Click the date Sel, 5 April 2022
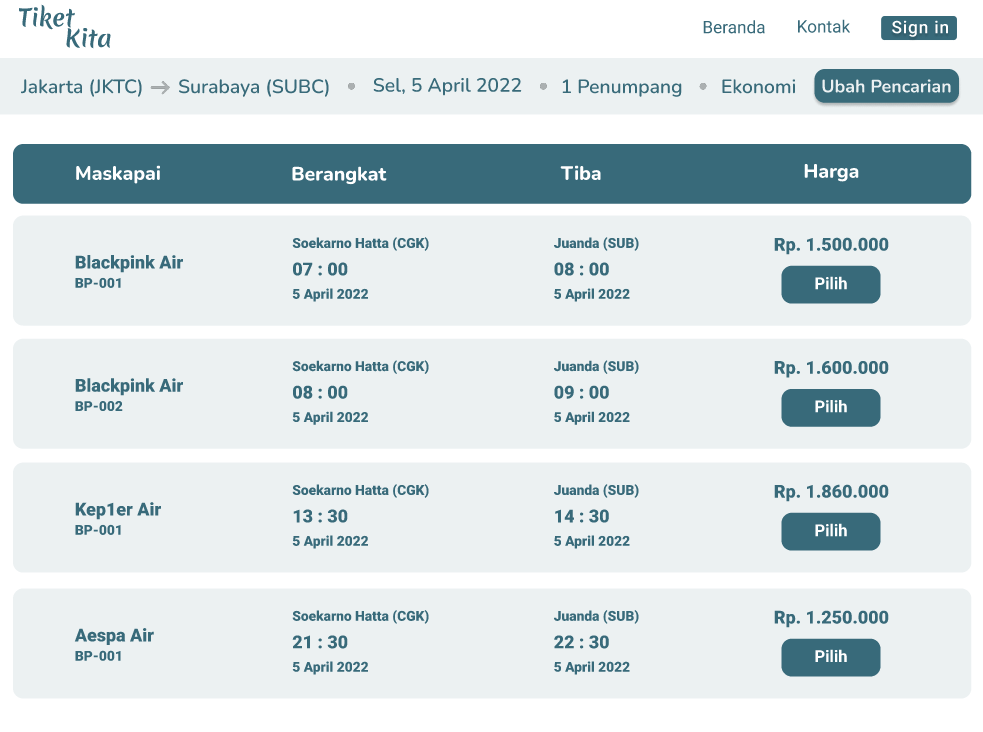Image resolution: width=983 pixels, height=732 pixels. [x=447, y=85]
